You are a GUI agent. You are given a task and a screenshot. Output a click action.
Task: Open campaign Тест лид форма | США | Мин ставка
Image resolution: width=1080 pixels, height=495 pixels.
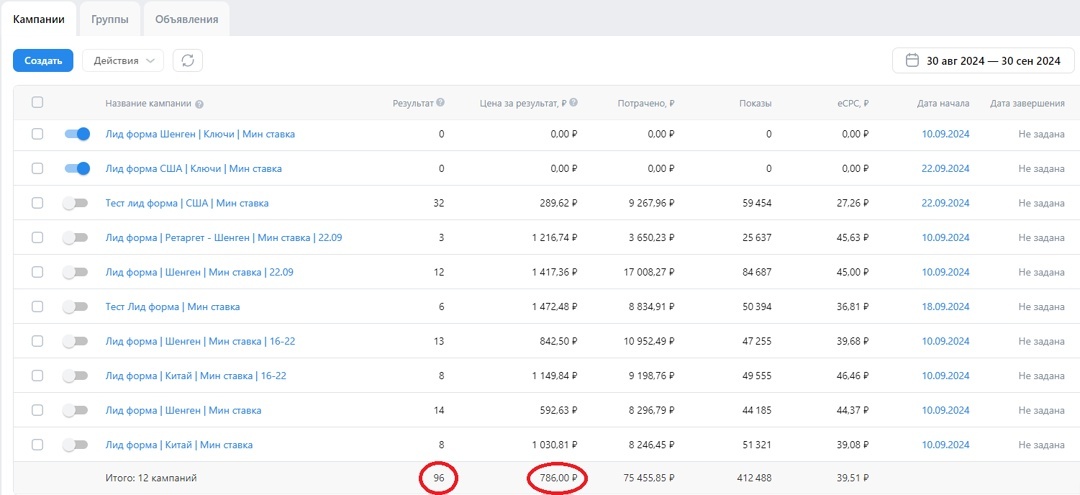click(x=187, y=203)
